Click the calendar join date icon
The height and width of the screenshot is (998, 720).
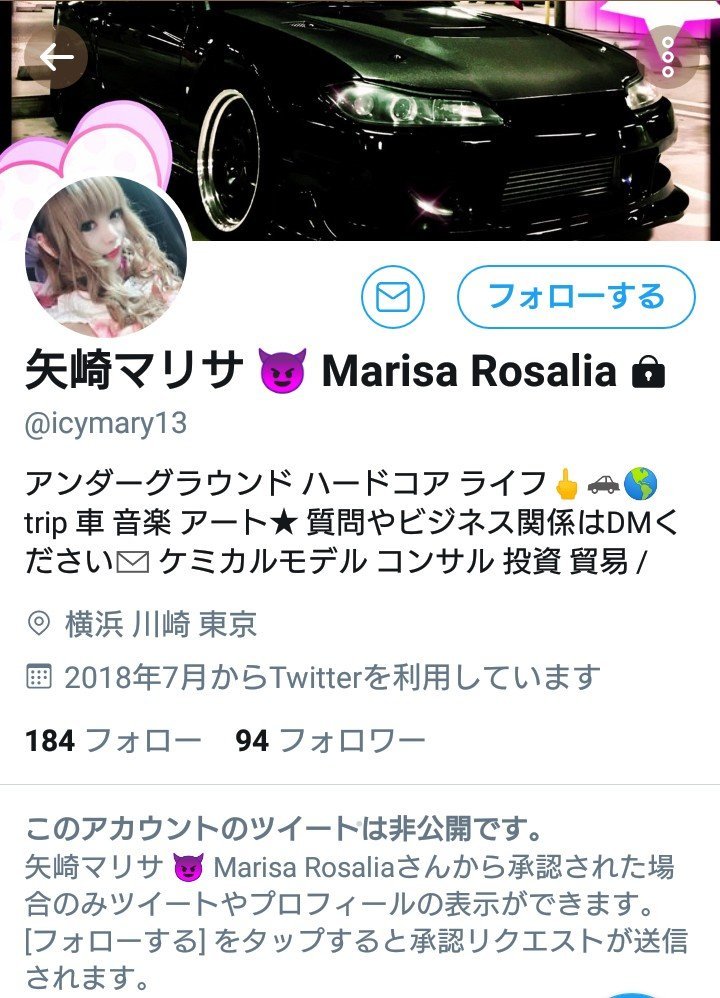pyautogui.click(x=39, y=677)
